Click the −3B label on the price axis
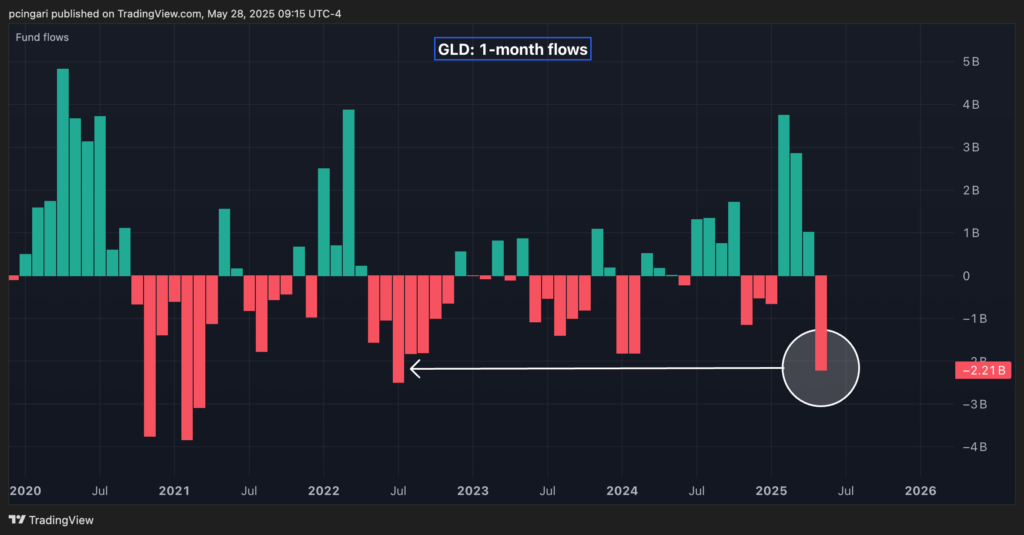1024x535 pixels. tap(974, 404)
